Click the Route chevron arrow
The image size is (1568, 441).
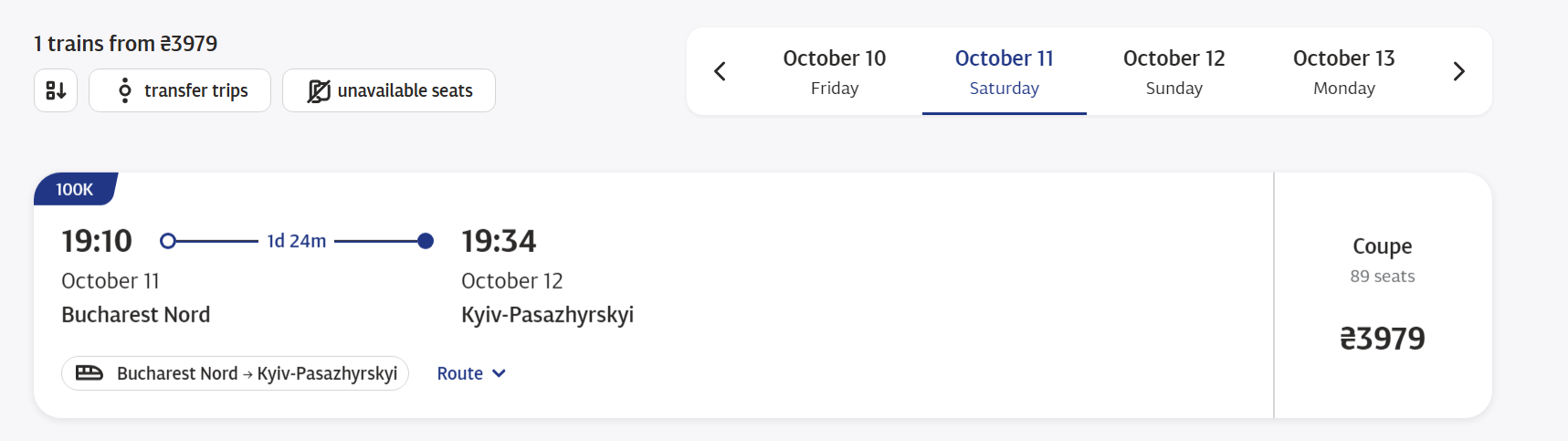point(499,373)
